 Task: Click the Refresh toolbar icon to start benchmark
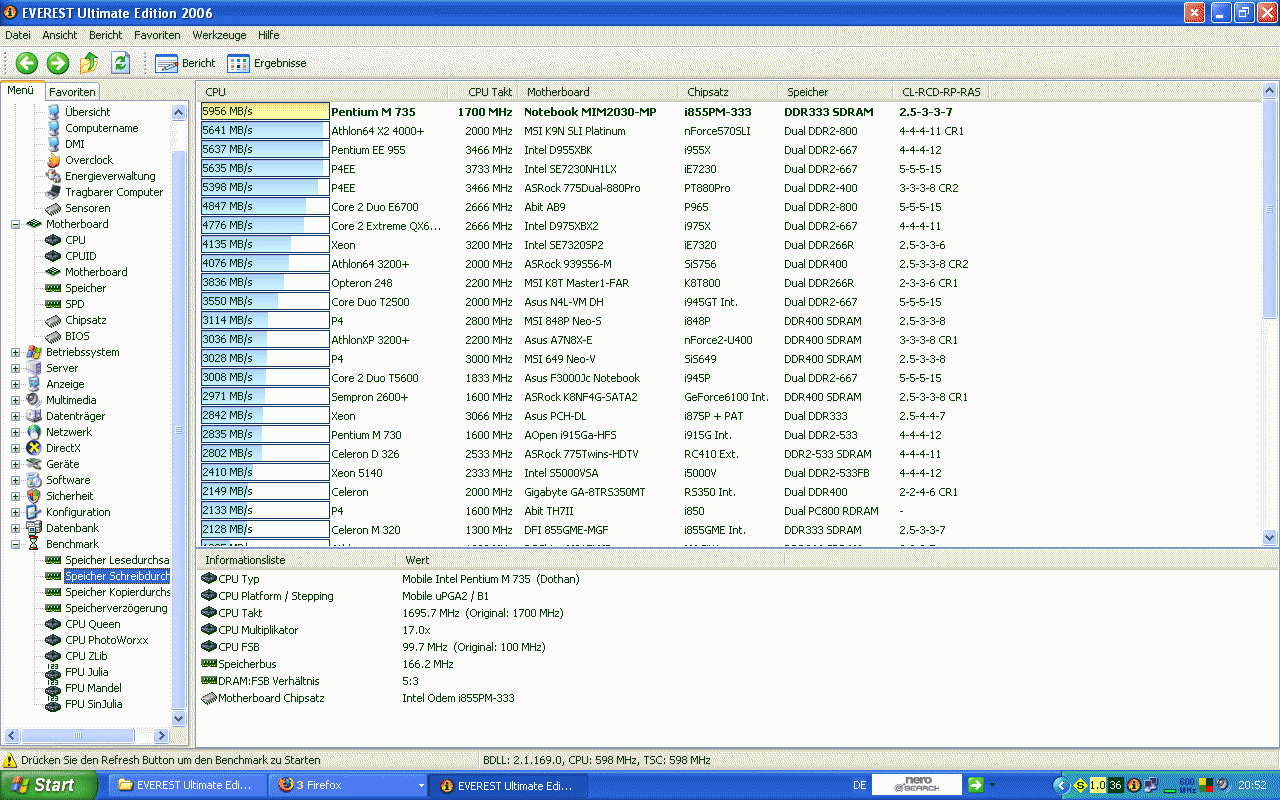point(121,63)
